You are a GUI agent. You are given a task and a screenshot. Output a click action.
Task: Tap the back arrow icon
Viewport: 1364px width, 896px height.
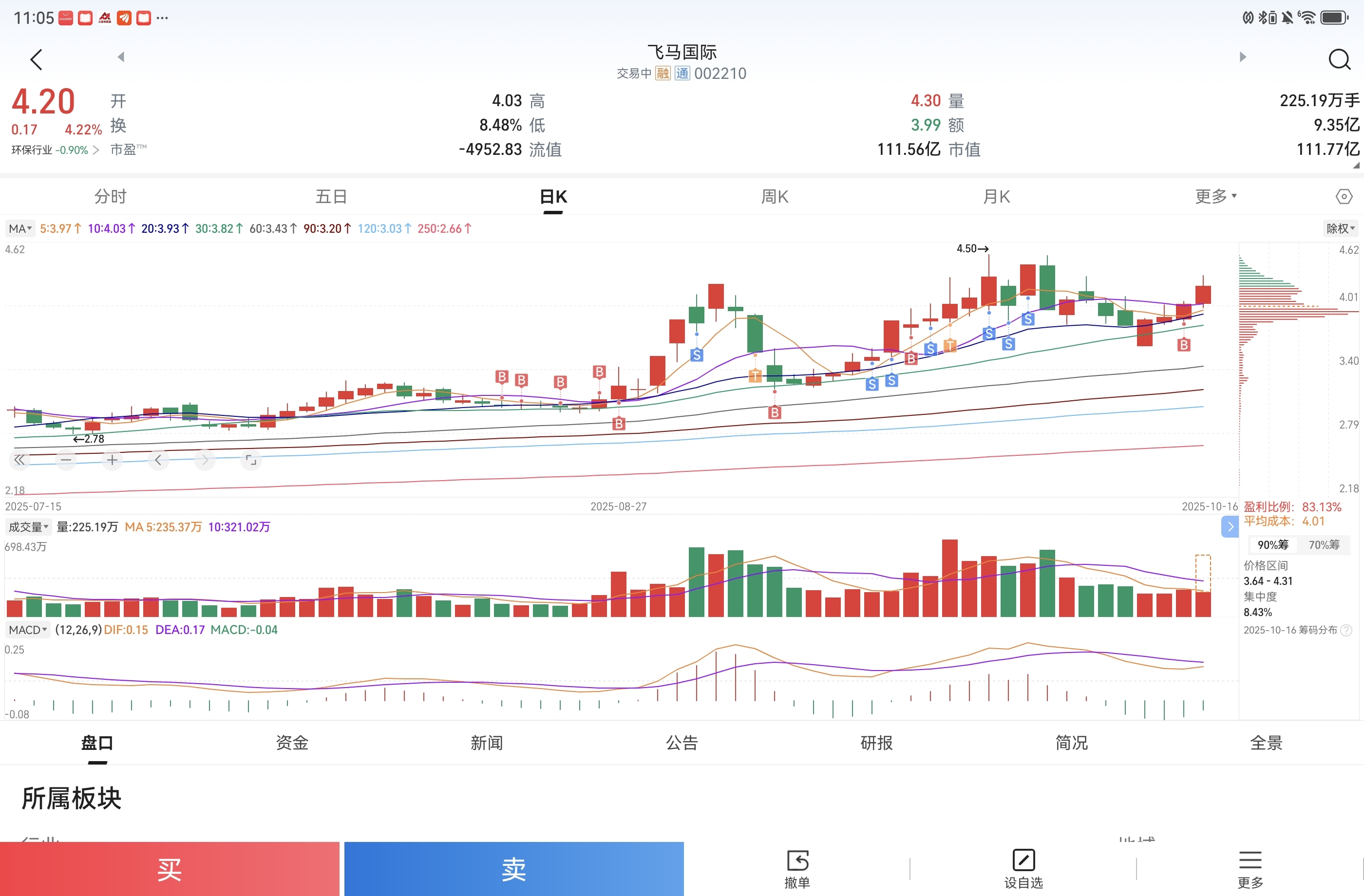(x=36, y=59)
